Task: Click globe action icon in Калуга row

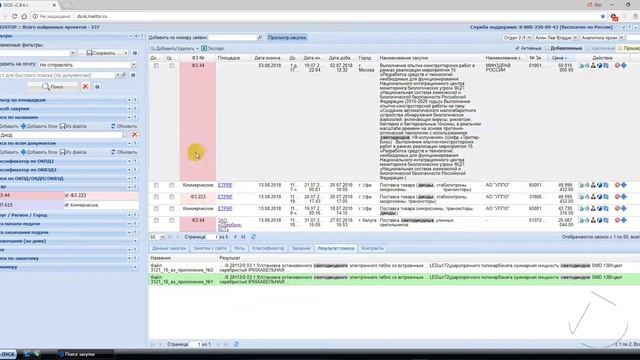Action: coord(600,220)
